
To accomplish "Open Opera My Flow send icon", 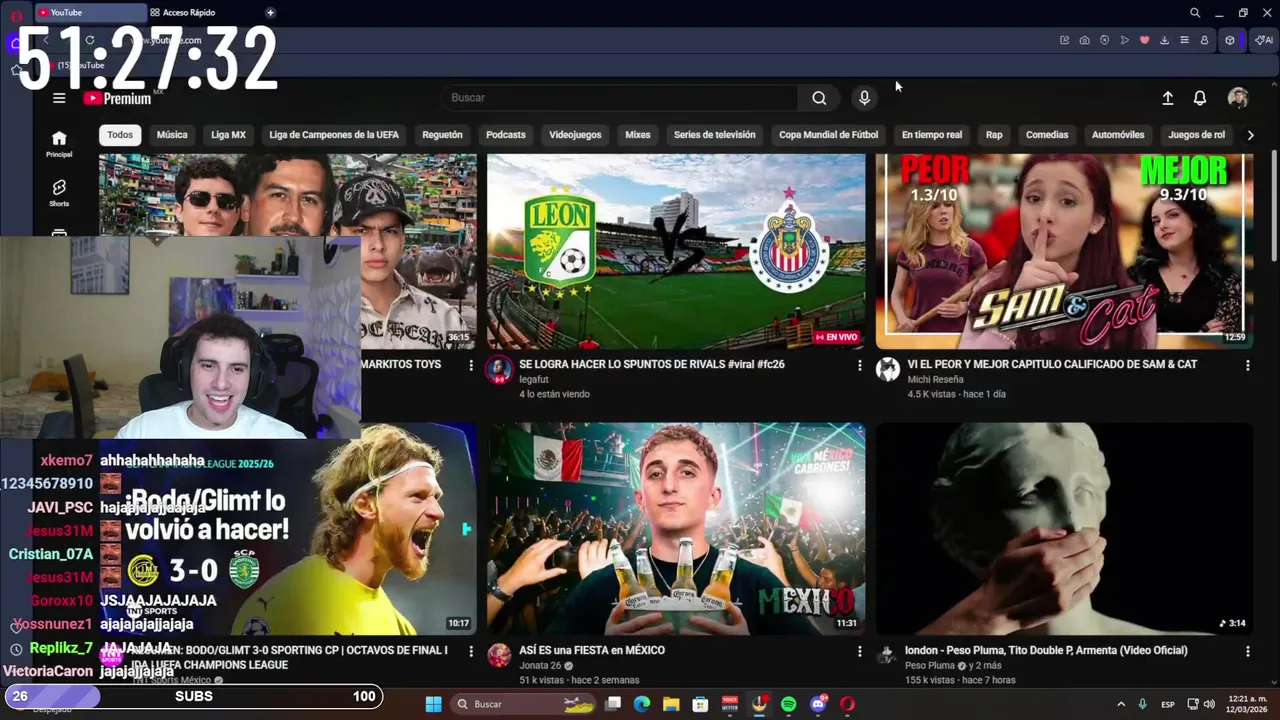I will 1124,40.
